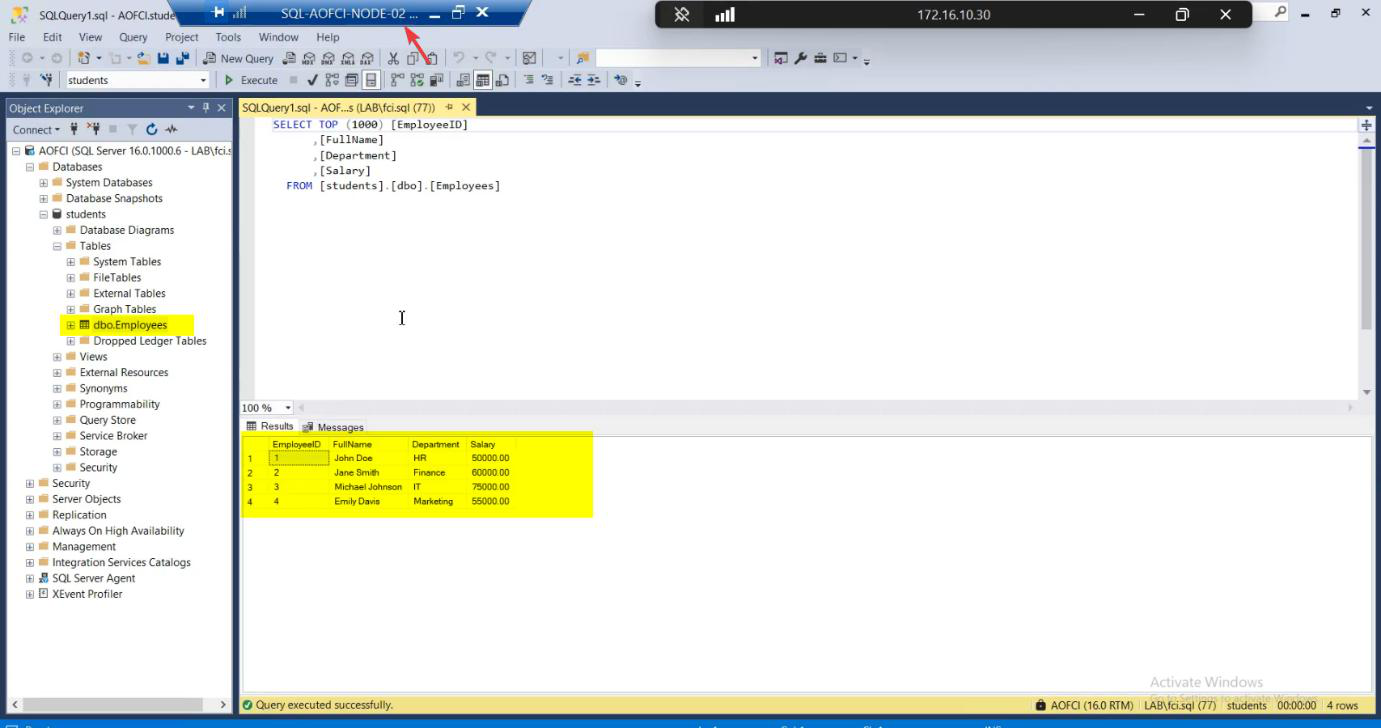1381x728 pixels.
Task: Expand the SQL Server Agent node
Action: tap(30, 579)
